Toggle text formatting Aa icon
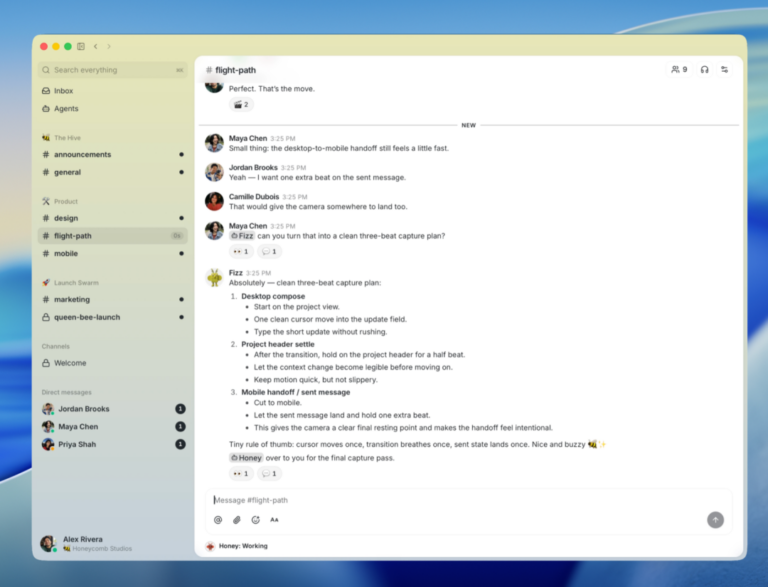The image size is (768, 587). coord(274,520)
